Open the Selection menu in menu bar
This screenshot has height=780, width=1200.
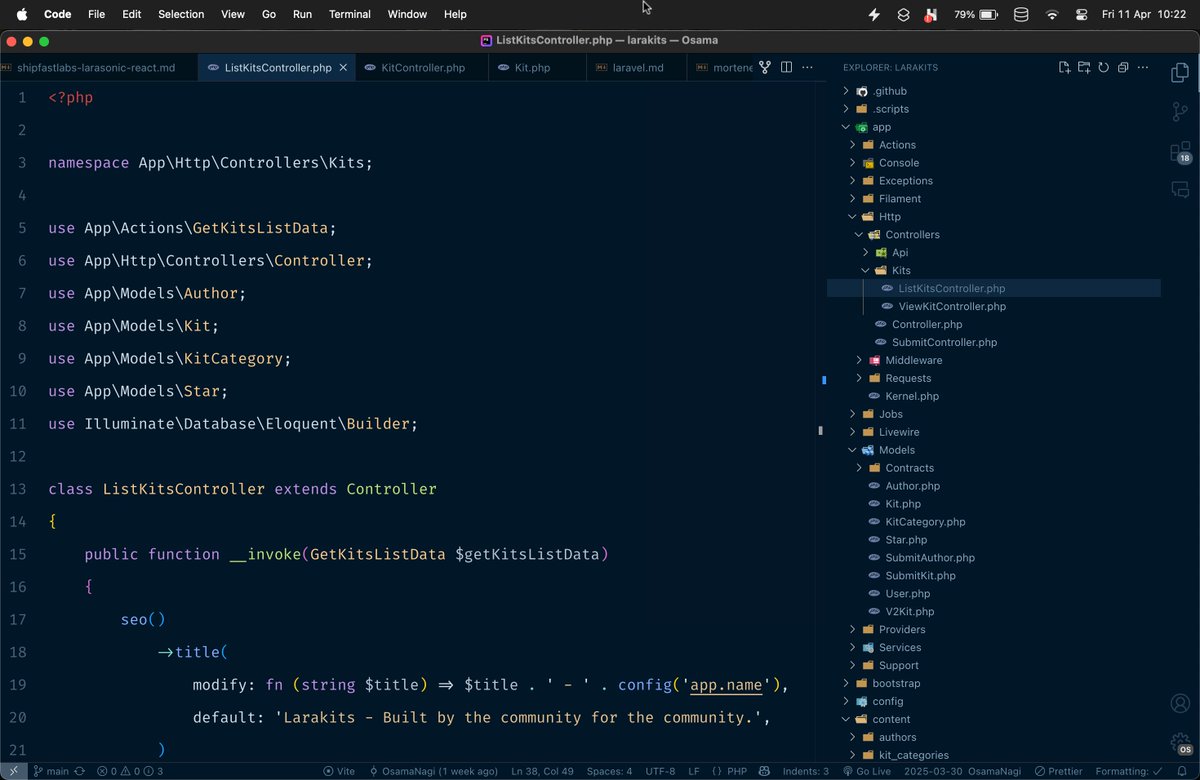point(181,14)
